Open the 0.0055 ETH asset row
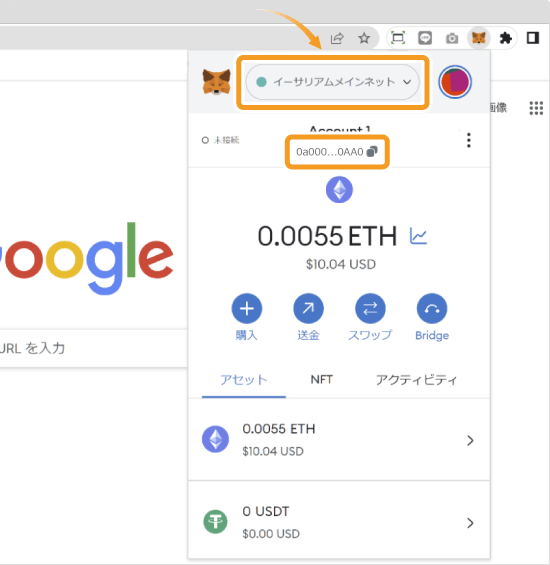Screen dimensions: 550x565 (x=339, y=440)
